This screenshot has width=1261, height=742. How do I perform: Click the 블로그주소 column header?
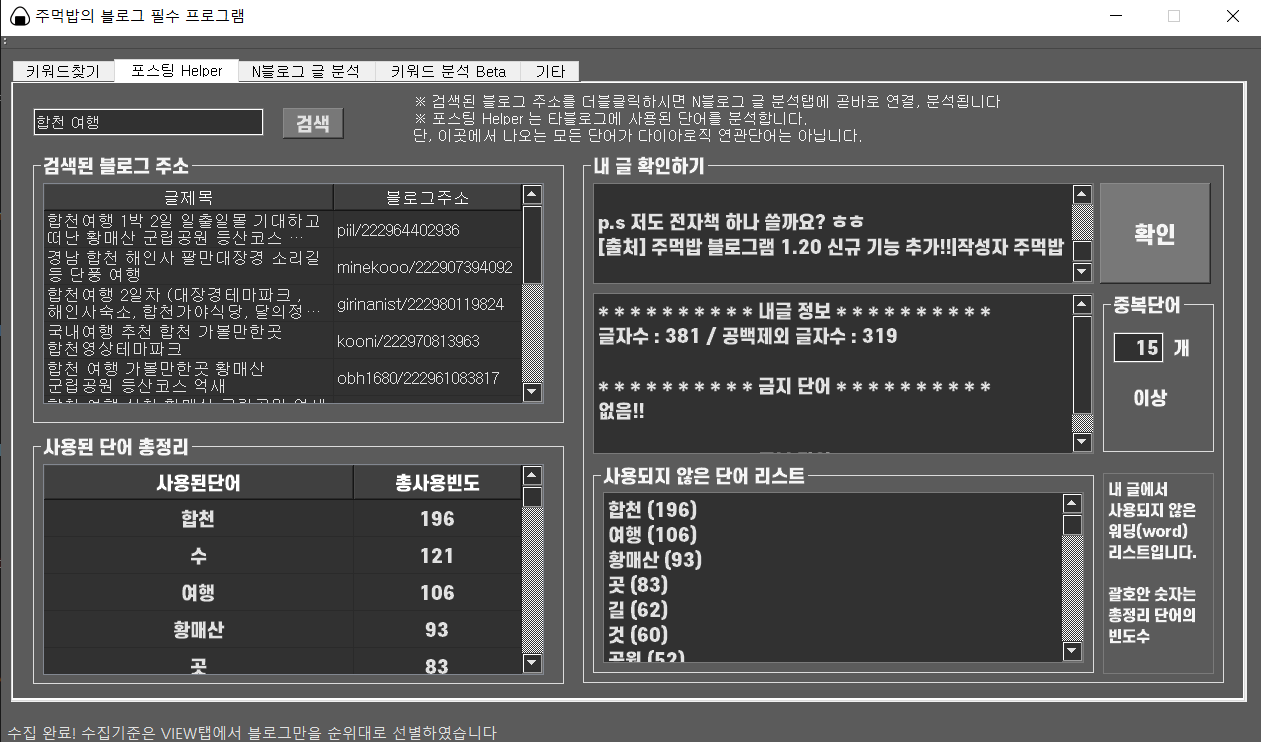tap(427, 197)
